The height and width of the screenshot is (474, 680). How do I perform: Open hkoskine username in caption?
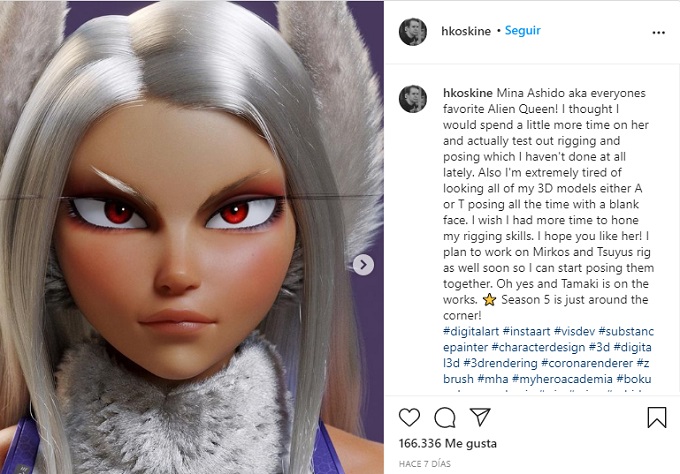click(468, 93)
